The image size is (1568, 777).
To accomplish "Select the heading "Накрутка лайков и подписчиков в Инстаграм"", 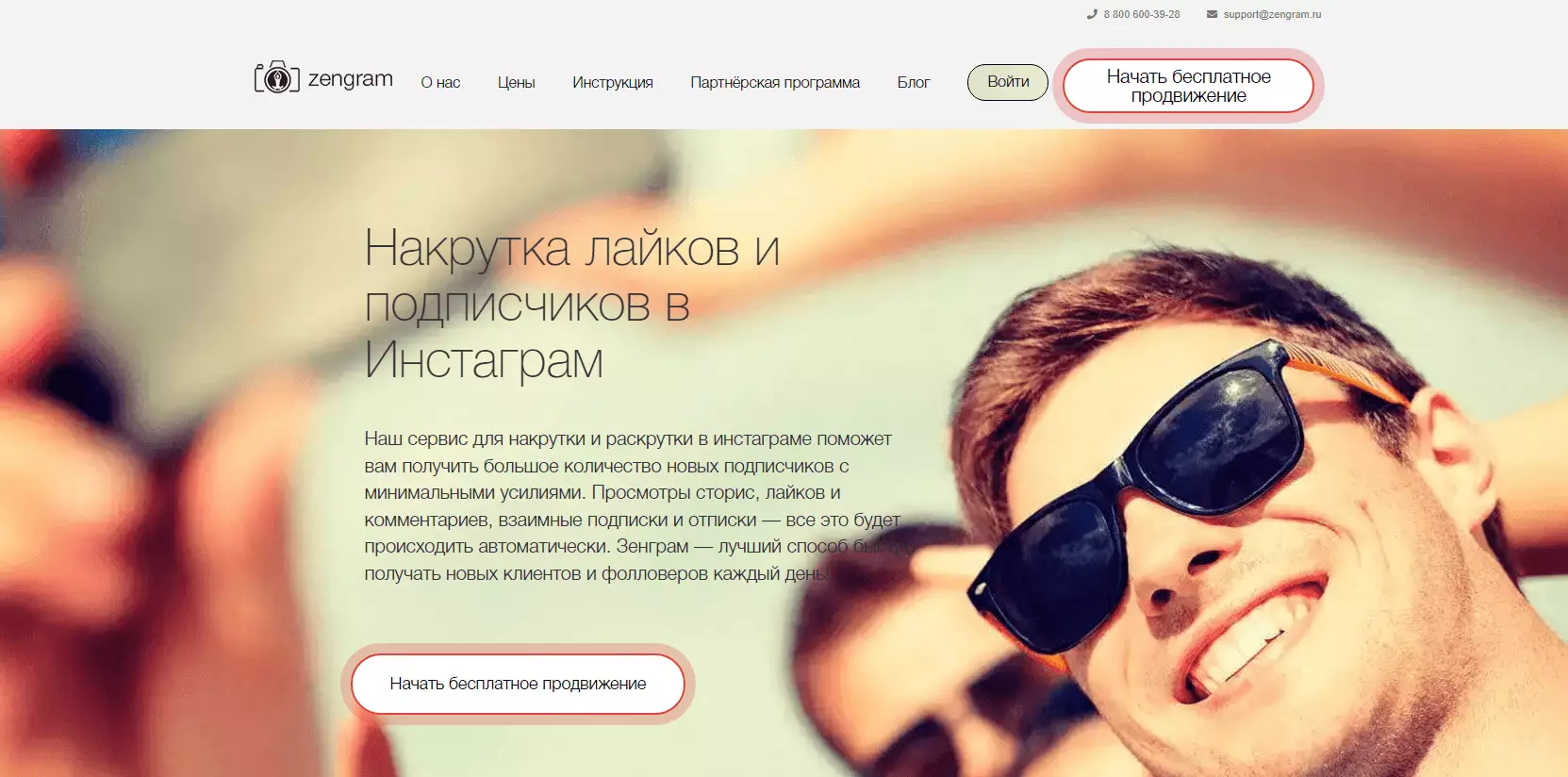I will [x=572, y=304].
